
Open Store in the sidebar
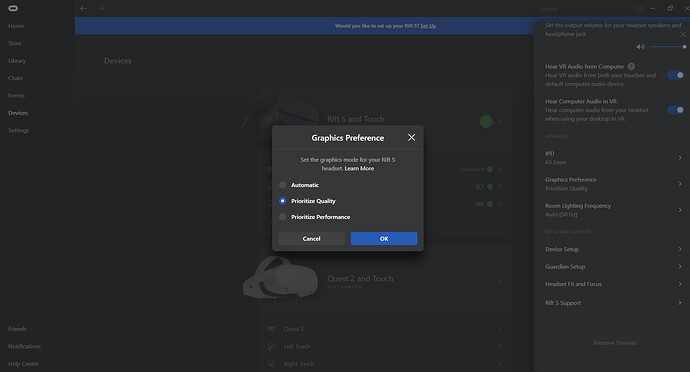coord(15,43)
